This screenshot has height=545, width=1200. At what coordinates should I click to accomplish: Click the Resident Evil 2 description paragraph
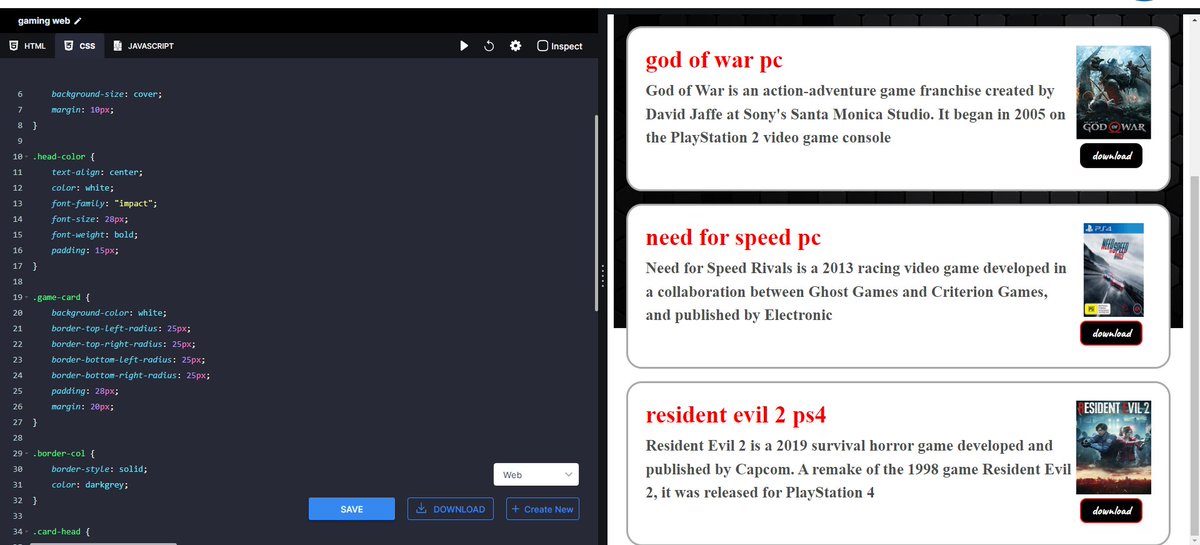[858, 469]
